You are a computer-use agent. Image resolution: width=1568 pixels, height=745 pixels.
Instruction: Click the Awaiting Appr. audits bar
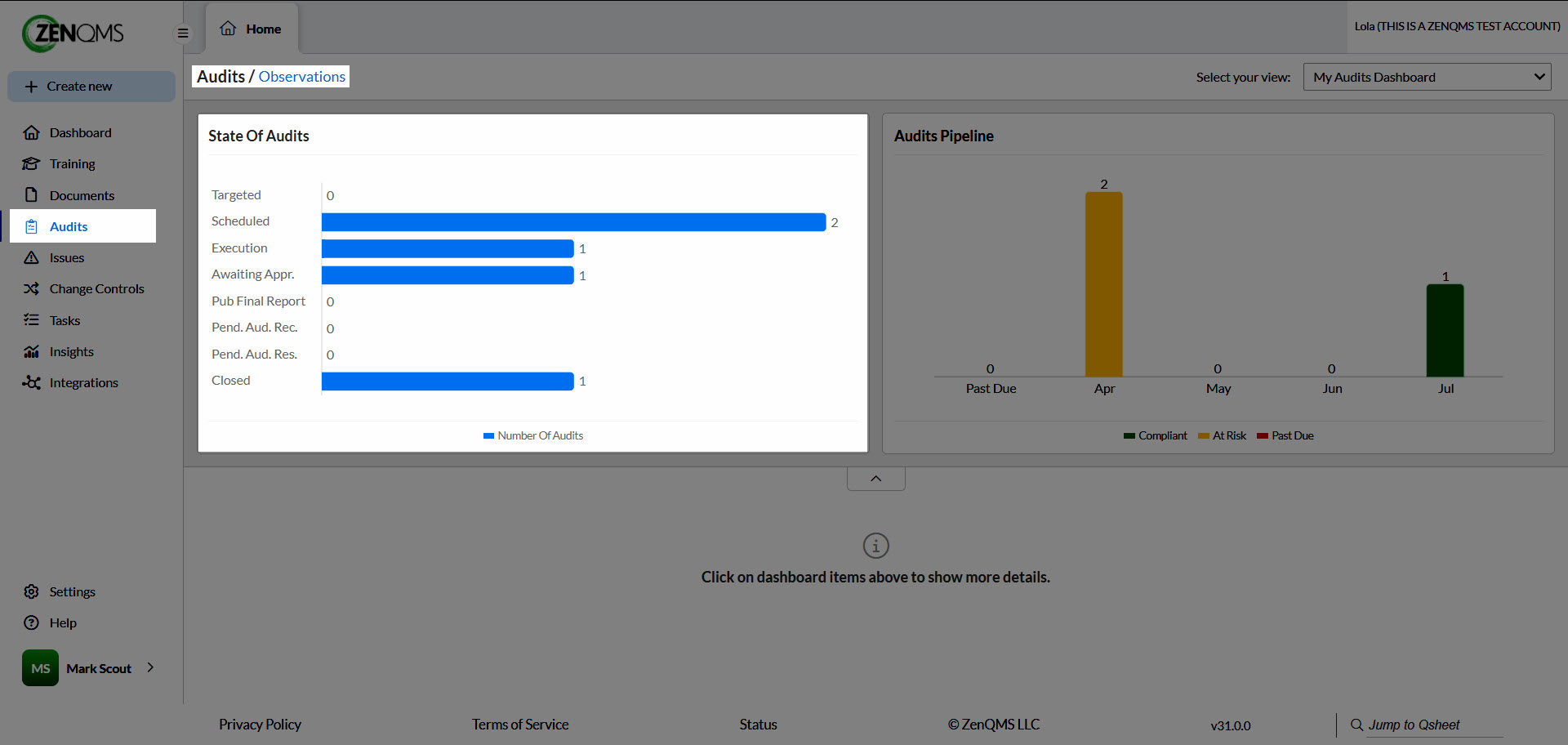pos(448,275)
